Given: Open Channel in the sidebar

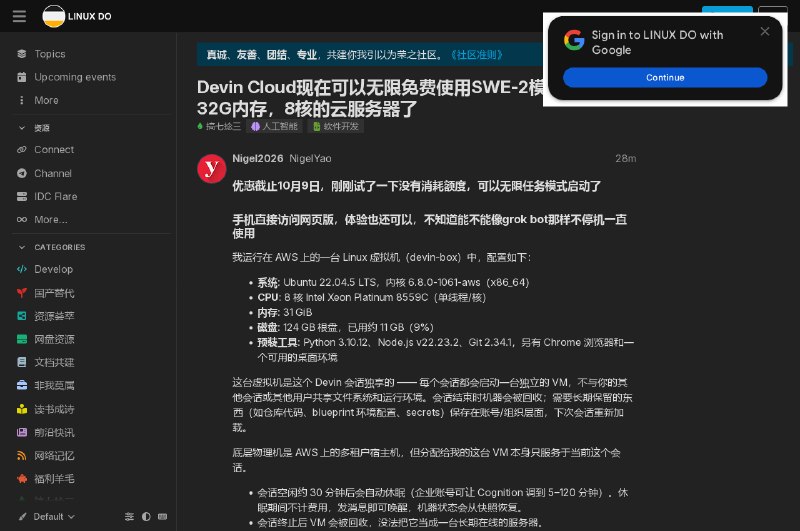Looking at the screenshot, I should [x=53, y=173].
